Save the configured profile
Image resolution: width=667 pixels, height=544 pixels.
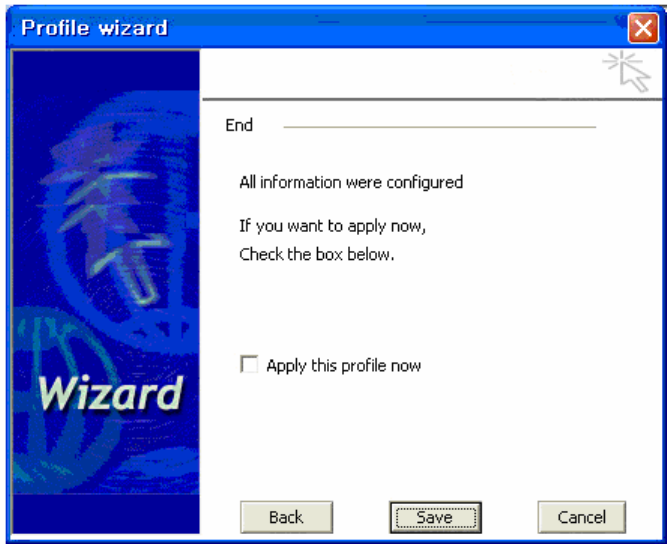point(435,517)
